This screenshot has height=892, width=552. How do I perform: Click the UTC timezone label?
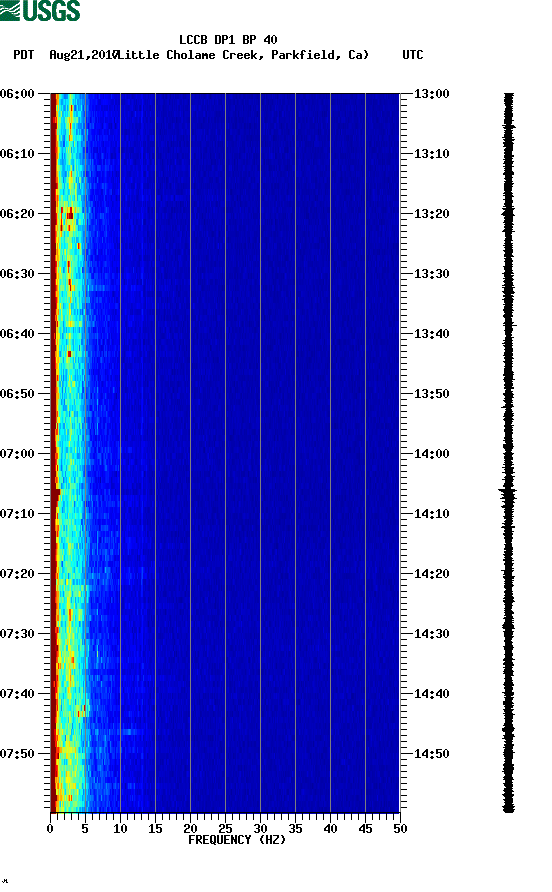(413, 55)
